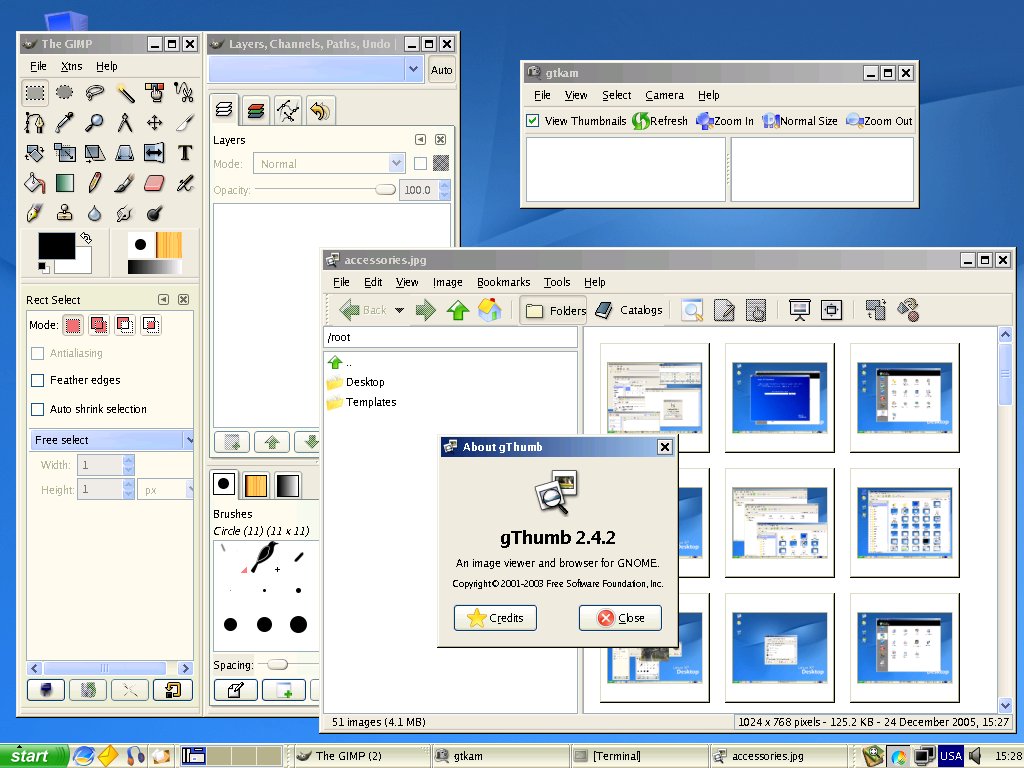Open the Xtns menu in GIMP

71,66
